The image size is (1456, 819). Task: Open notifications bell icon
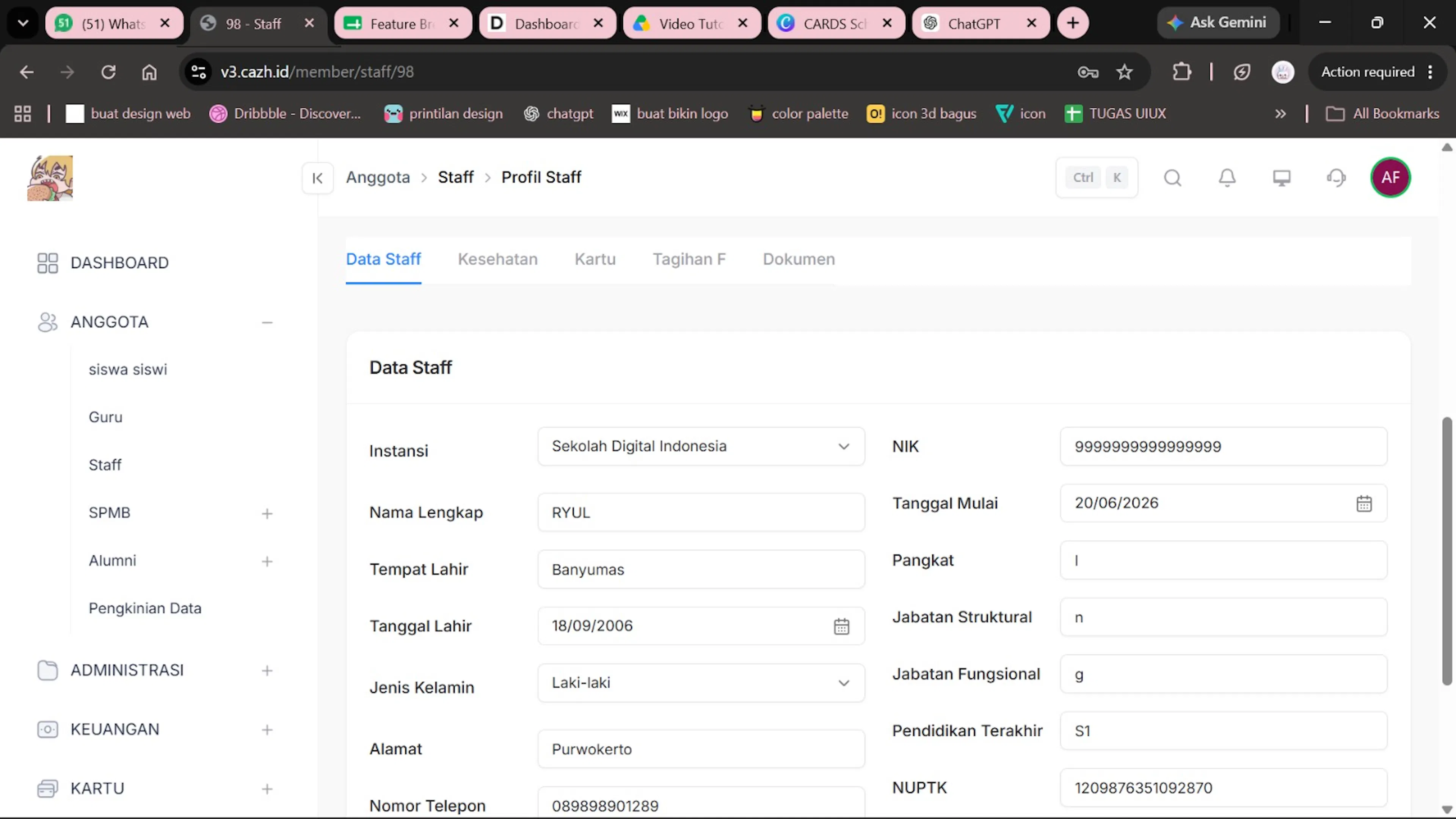click(1227, 178)
